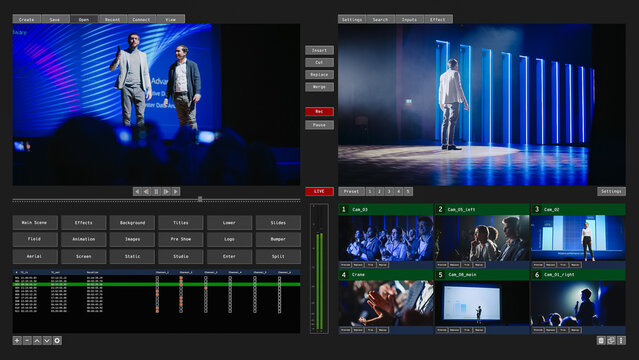Select the Open menu tab
Screen dimensions: 639x360
(x=84, y=19)
